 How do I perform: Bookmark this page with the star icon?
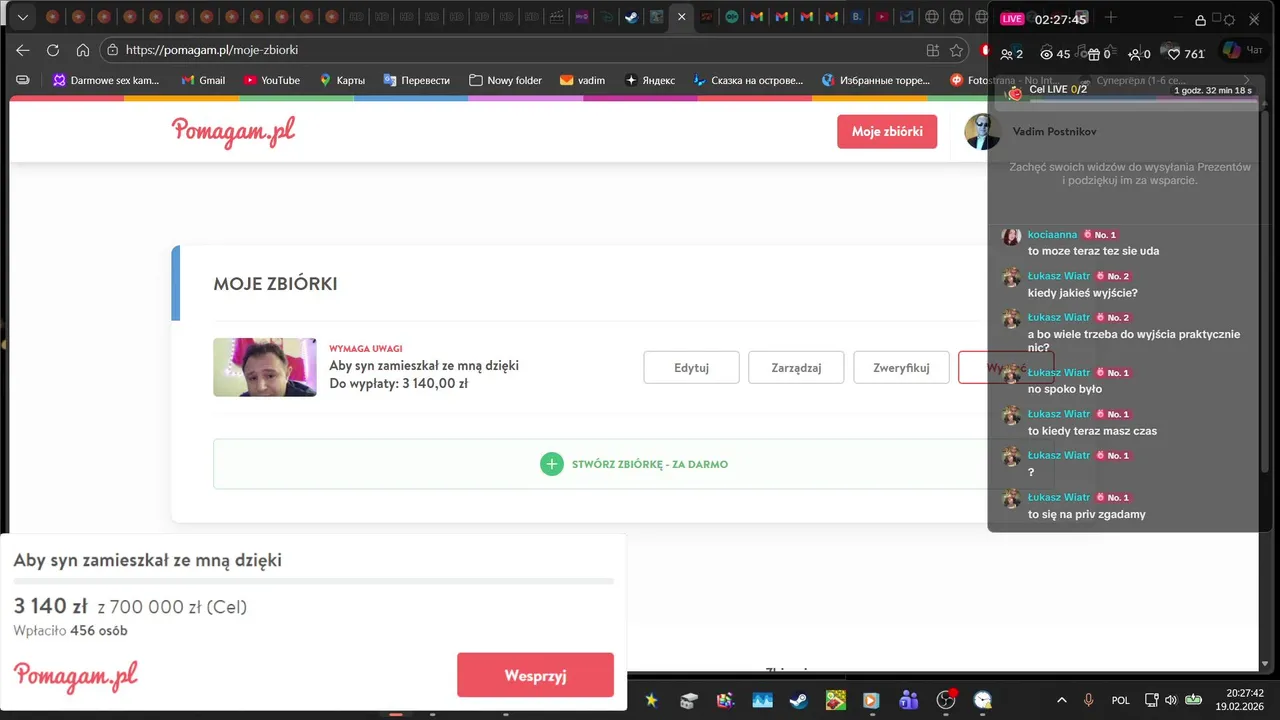tap(957, 50)
